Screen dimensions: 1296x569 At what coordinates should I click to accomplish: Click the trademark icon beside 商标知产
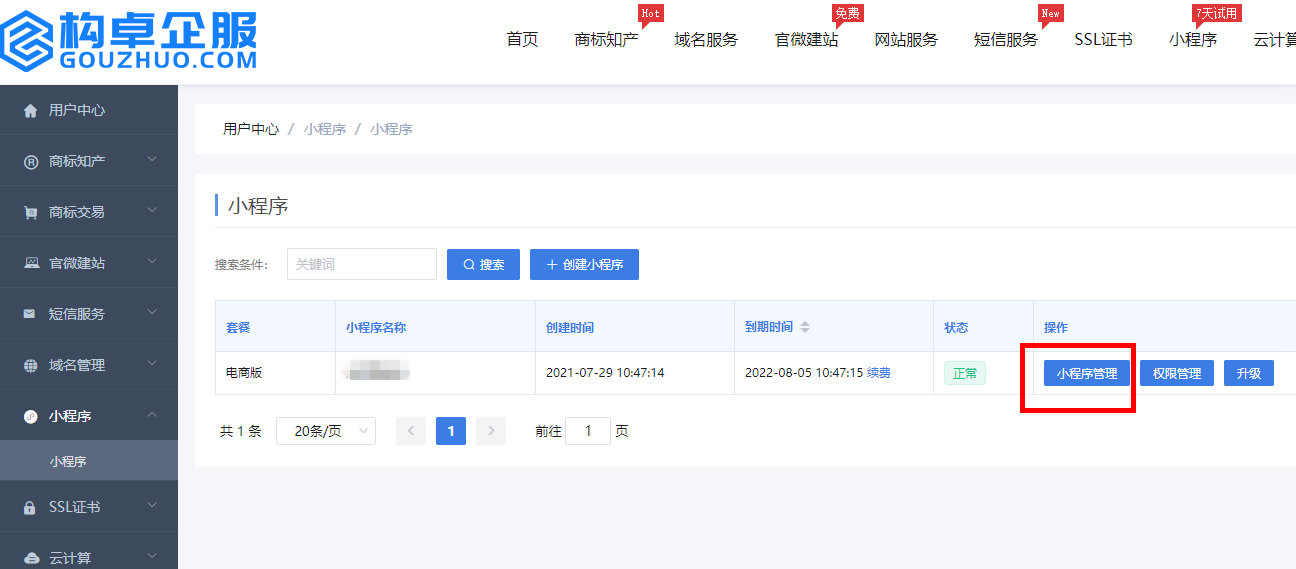[x=30, y=162]
